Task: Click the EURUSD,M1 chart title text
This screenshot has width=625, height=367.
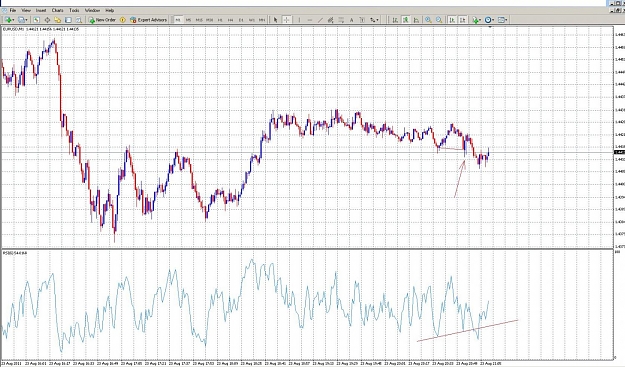Action: click(x=14, y=29)
